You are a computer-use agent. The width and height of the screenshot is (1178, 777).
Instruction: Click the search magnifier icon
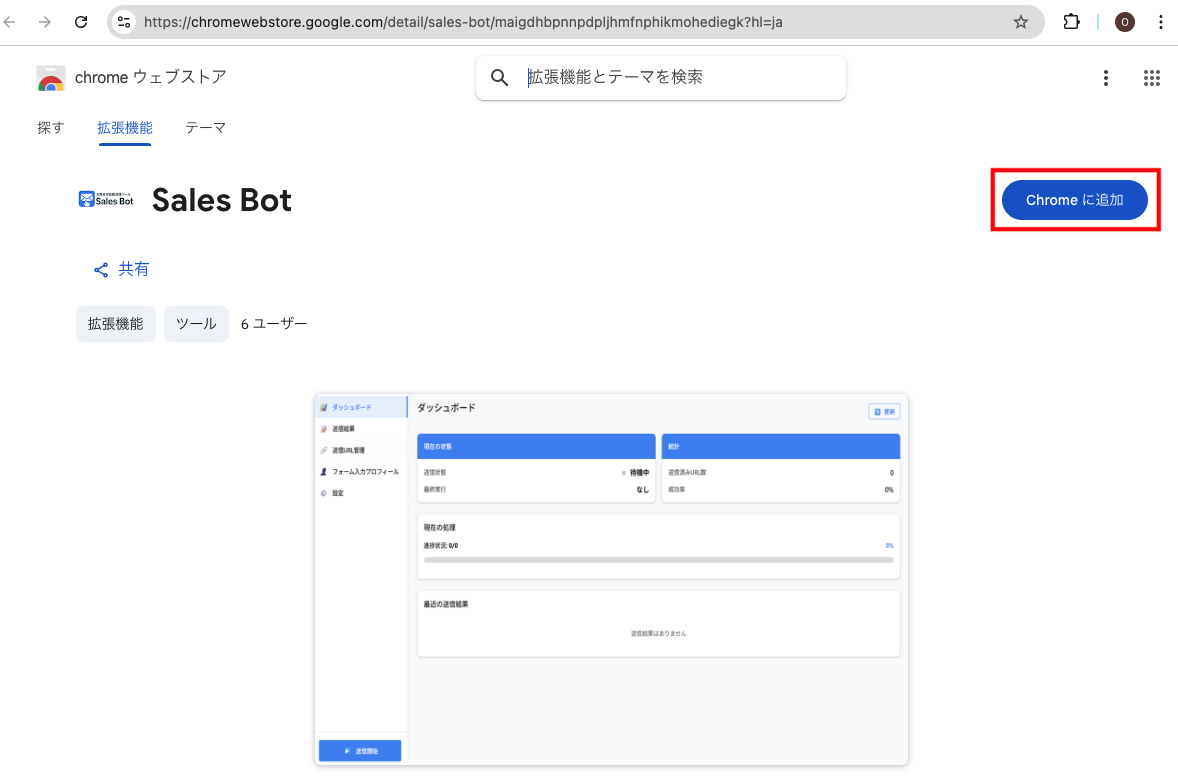[500, 77]
